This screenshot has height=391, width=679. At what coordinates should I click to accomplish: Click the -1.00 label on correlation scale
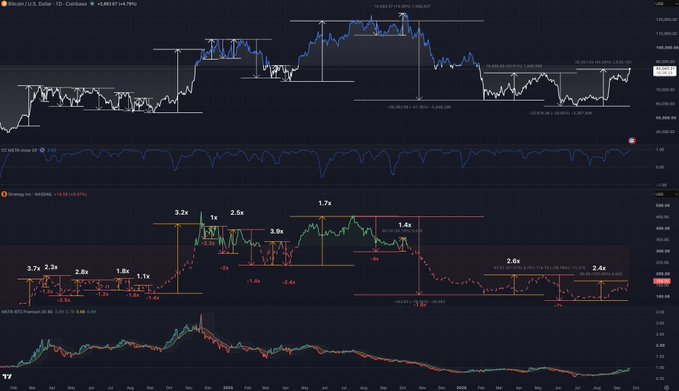pos(660,185)
